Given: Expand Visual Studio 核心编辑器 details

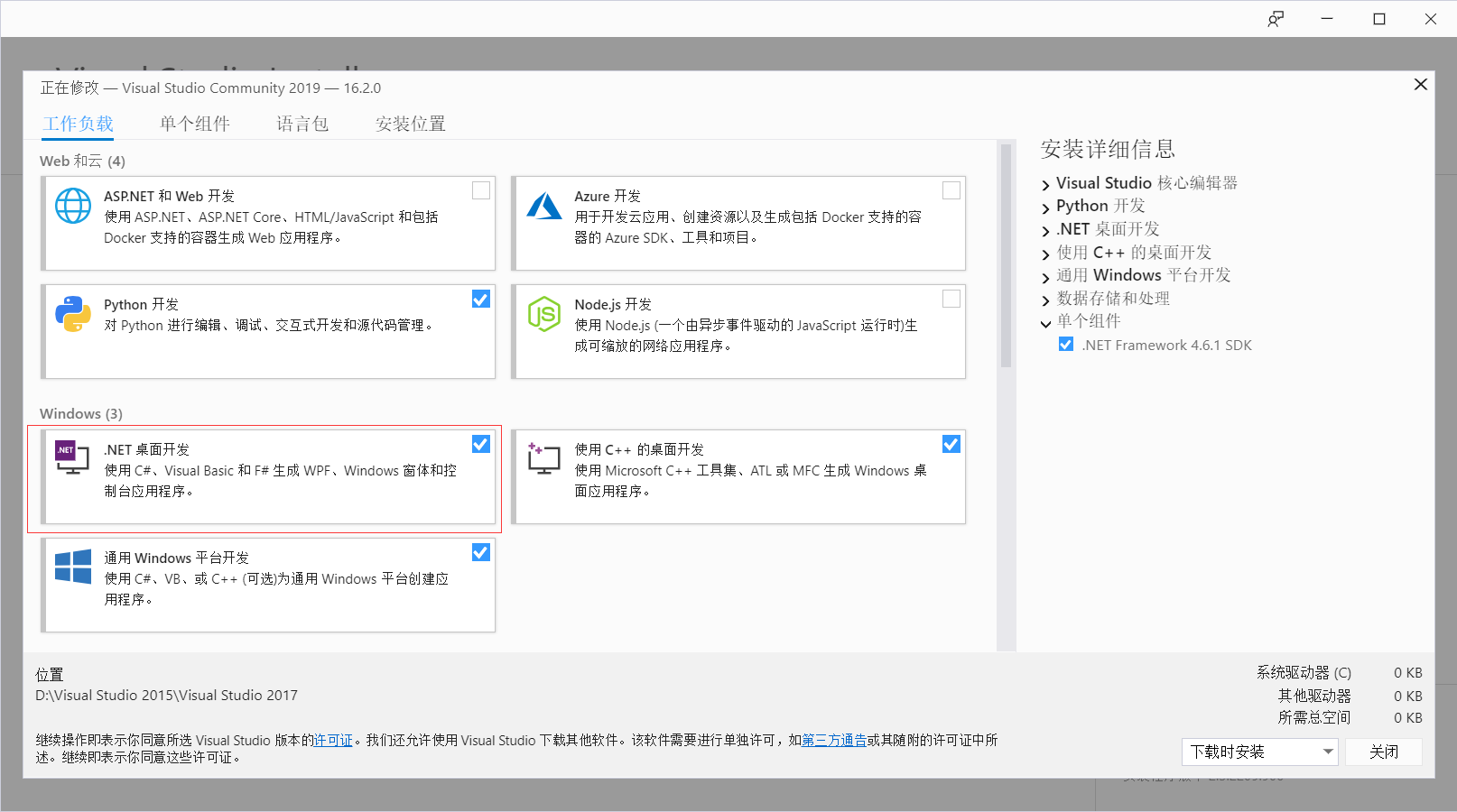Looking at the screenshot, I should [1046, 184].
